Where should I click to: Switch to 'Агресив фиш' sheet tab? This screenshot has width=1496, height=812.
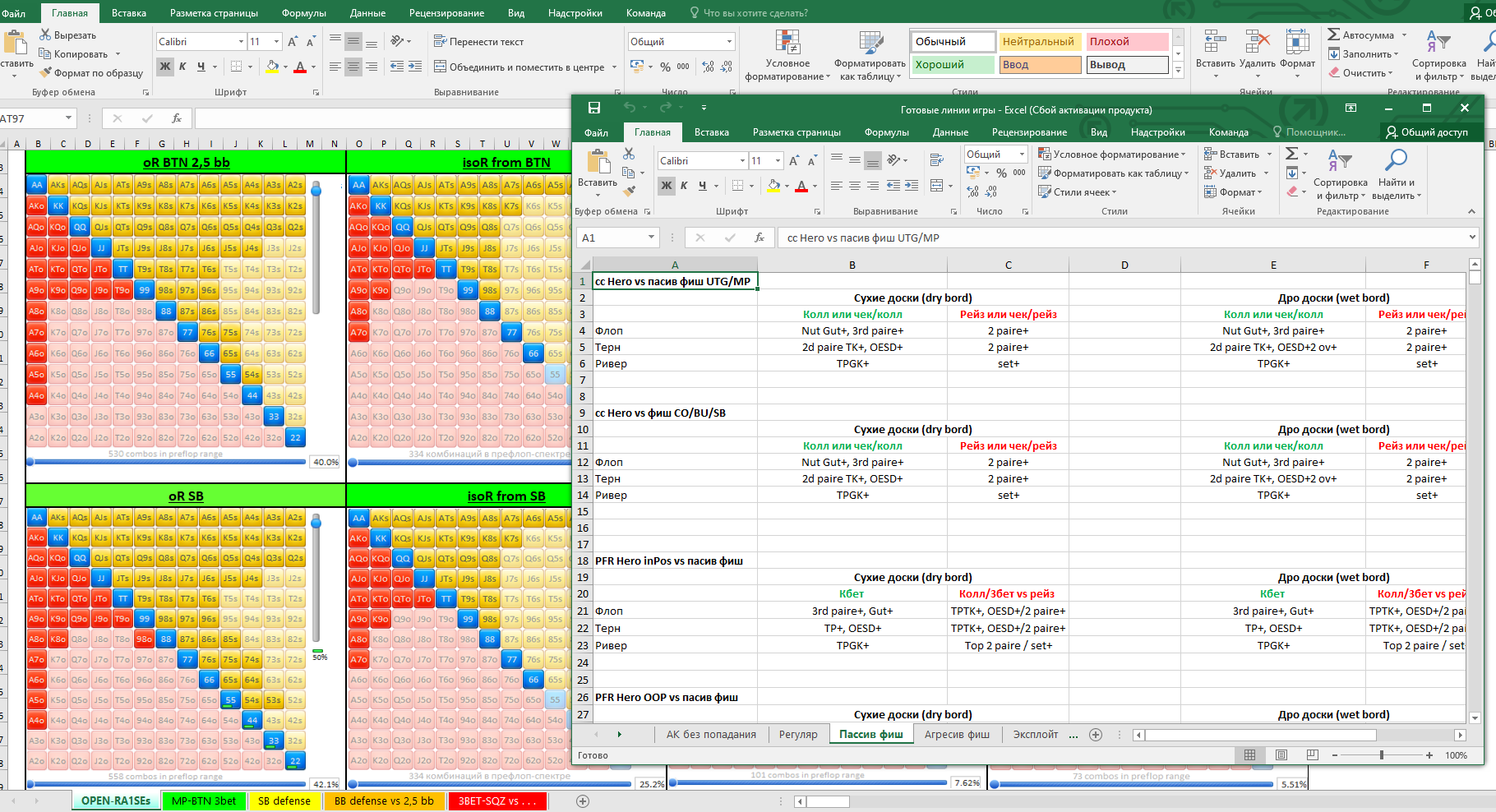(957, 735)
